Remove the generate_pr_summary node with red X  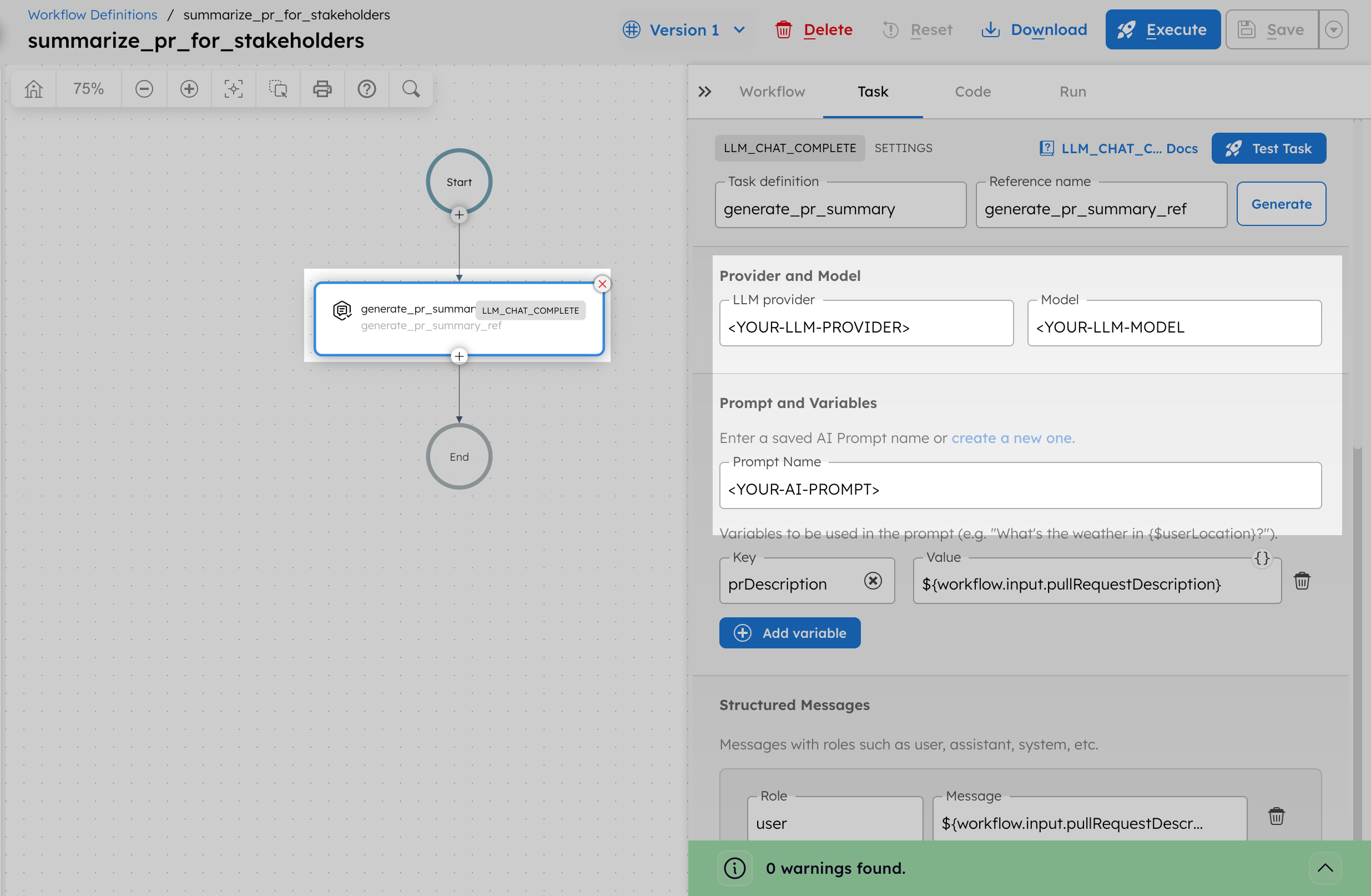[x=602, y=284]
